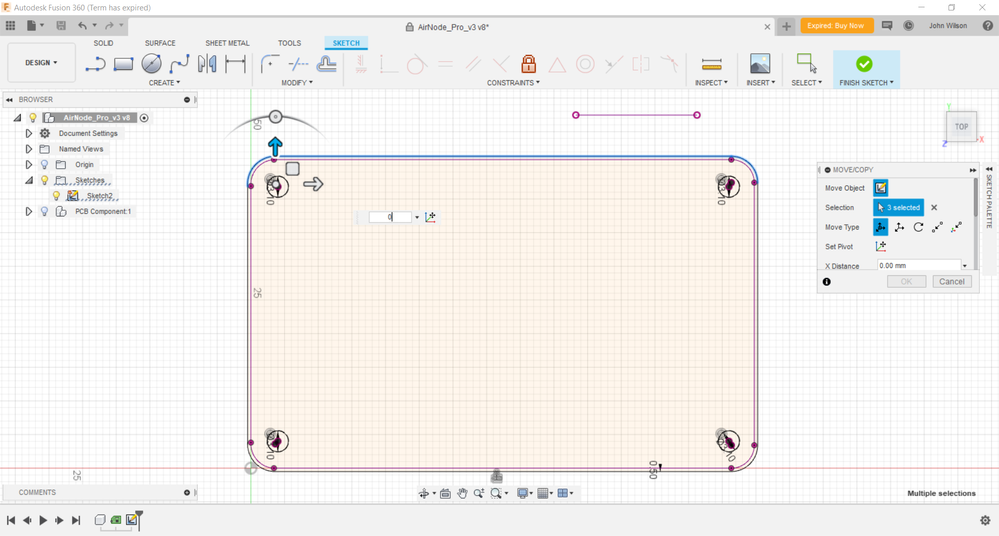This screenshot has width=999, height=536.
Task: Select the Trim tool in Modify
Action: [298, 64]
